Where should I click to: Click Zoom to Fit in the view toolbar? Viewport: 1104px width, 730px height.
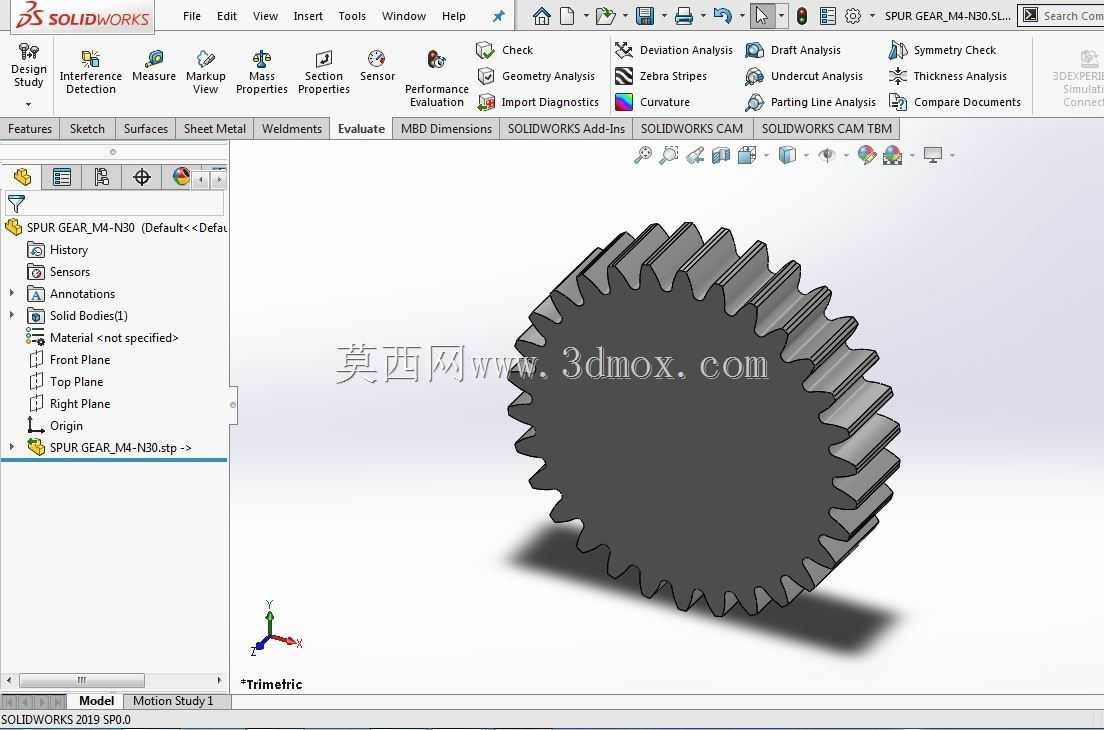643,155
